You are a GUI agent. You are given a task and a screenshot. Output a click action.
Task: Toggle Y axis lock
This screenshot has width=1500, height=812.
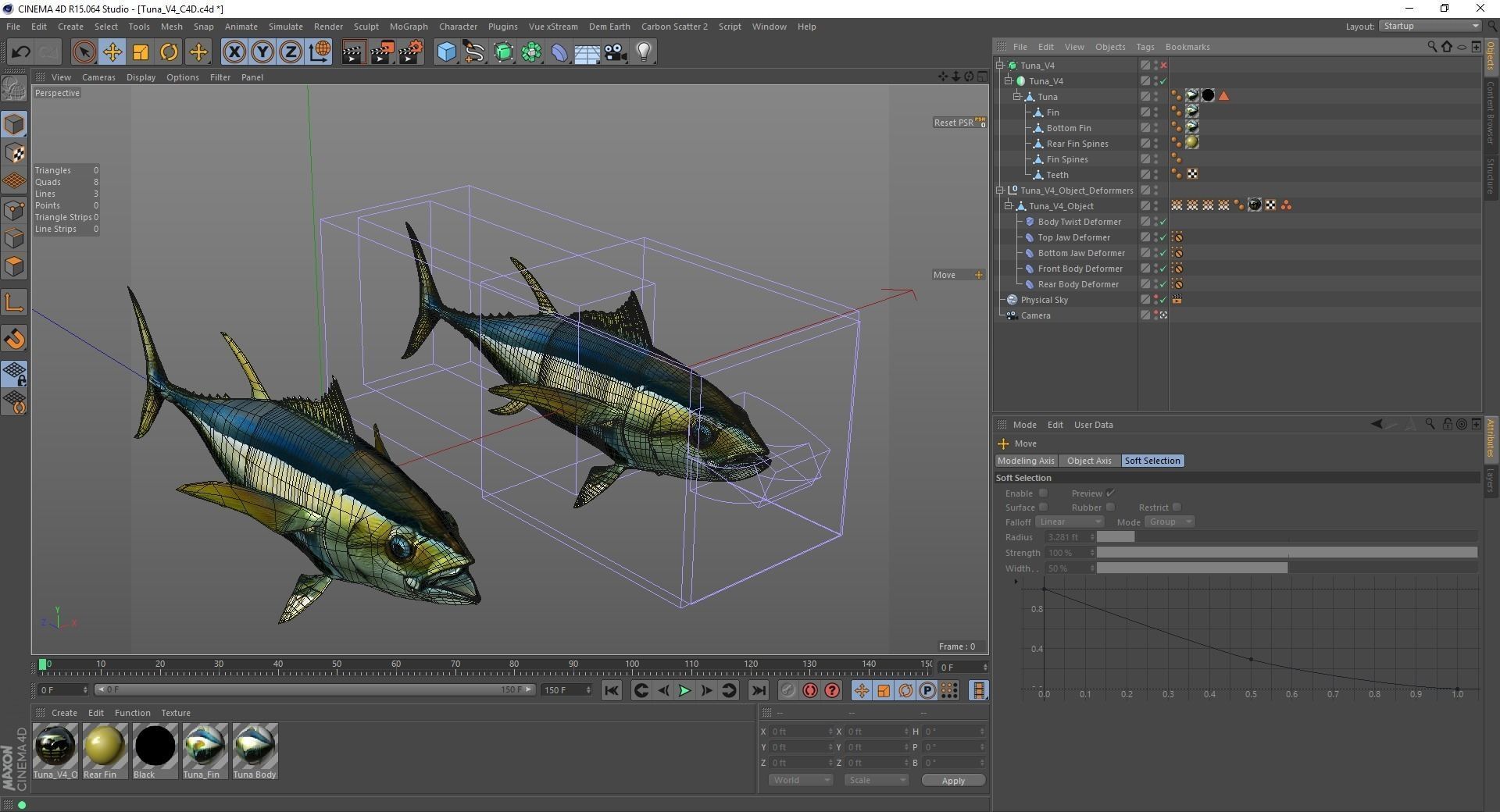(262, 52)
